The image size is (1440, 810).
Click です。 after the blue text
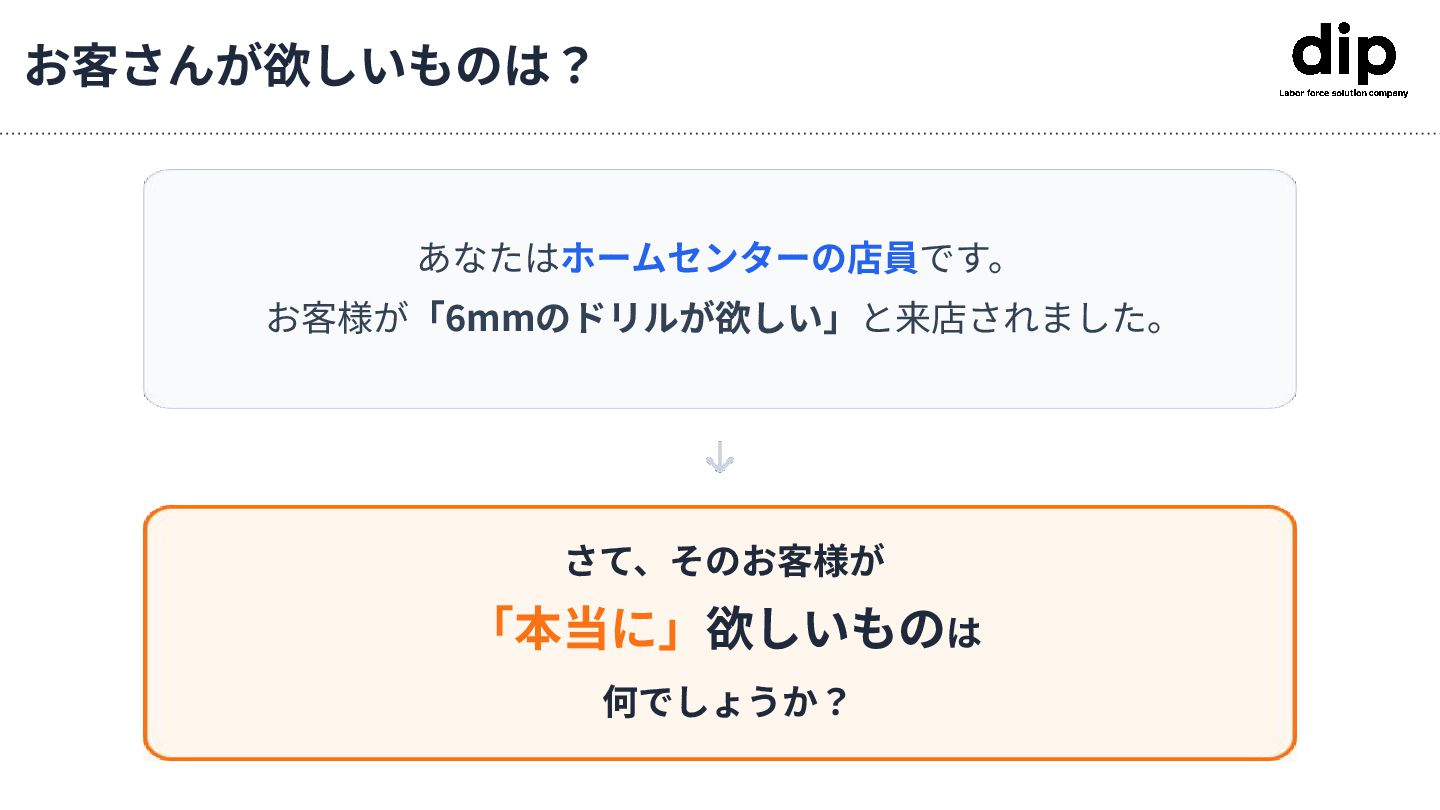962,258
